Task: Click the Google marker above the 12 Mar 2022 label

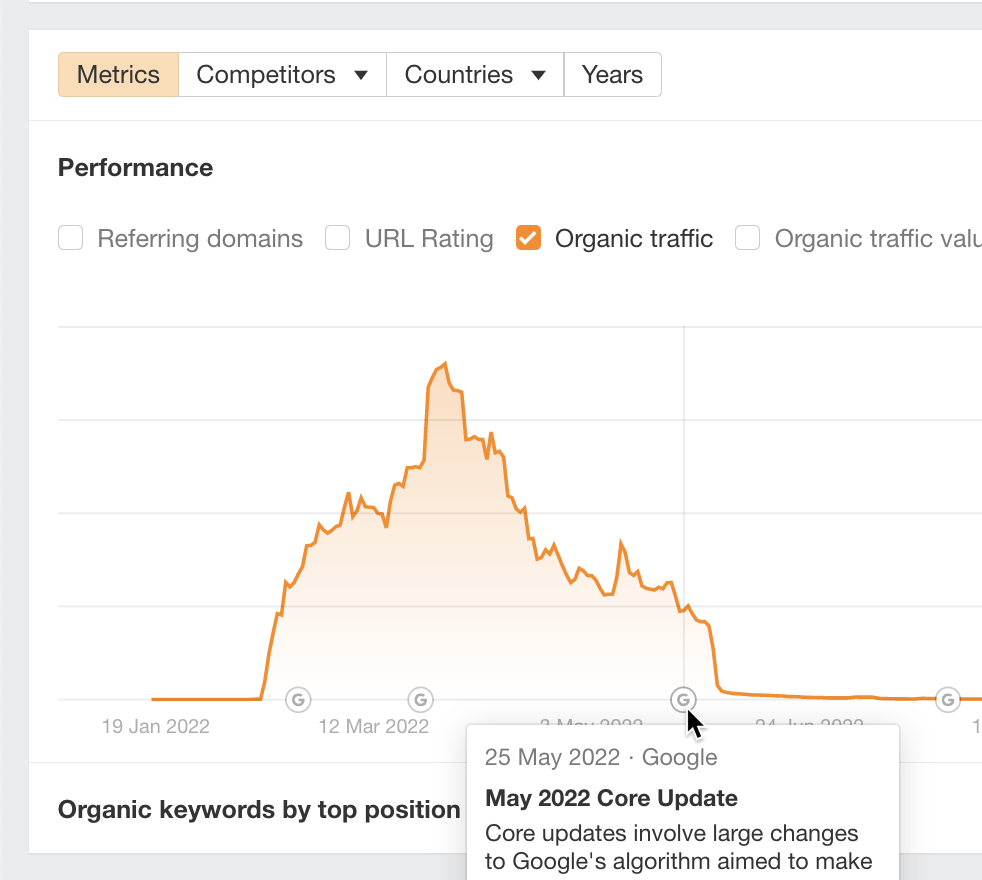Action: [421, 699]
